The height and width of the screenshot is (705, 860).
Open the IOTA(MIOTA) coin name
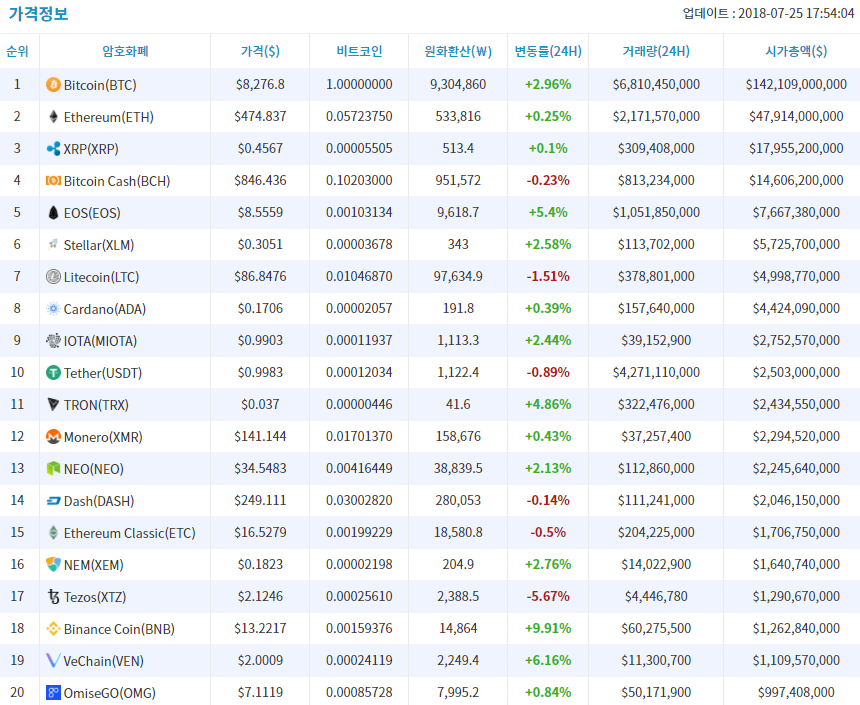coord(100,341)
